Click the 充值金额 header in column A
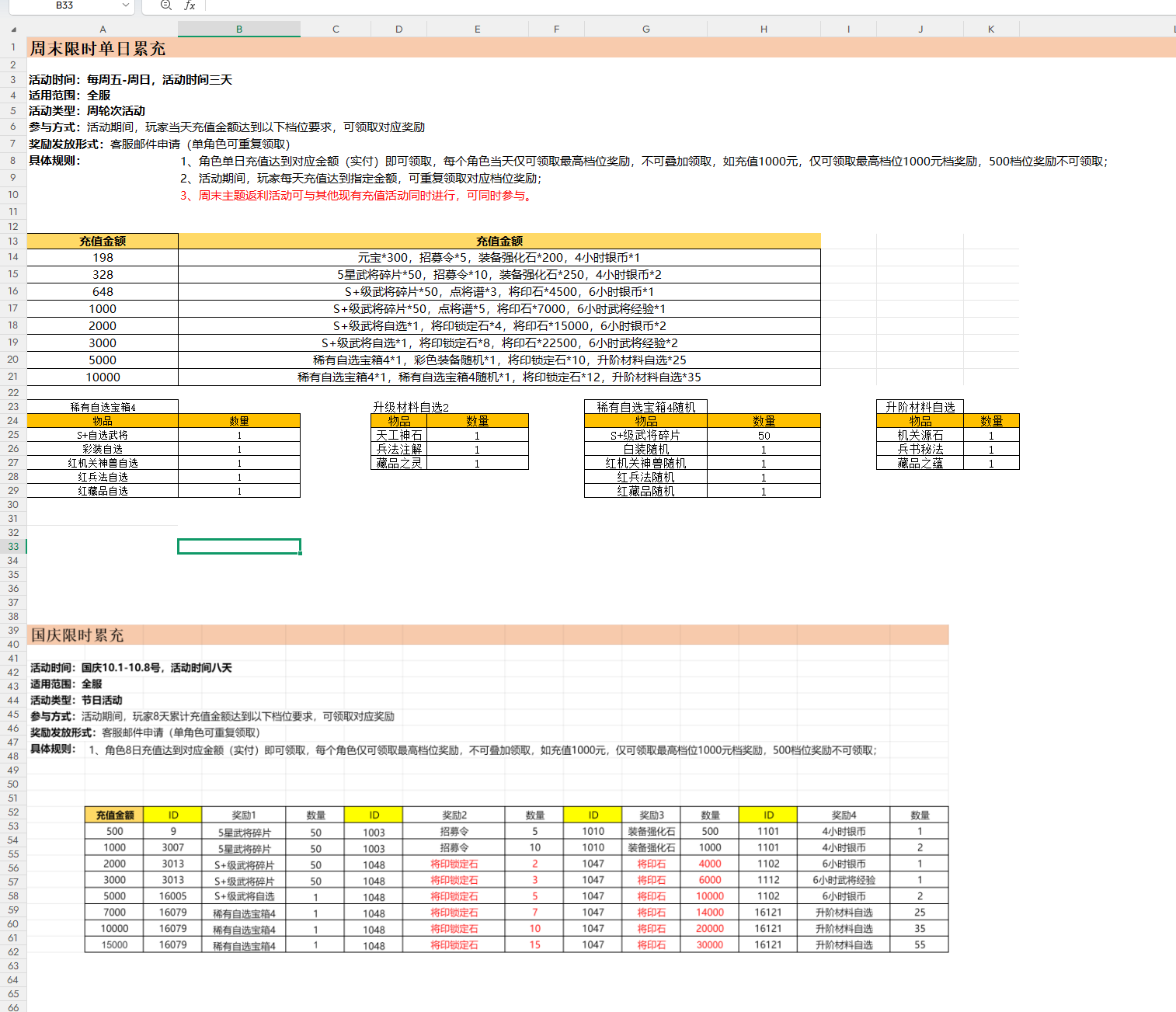The height and width of the screenshot is (1012, 1176). [103, 242]
